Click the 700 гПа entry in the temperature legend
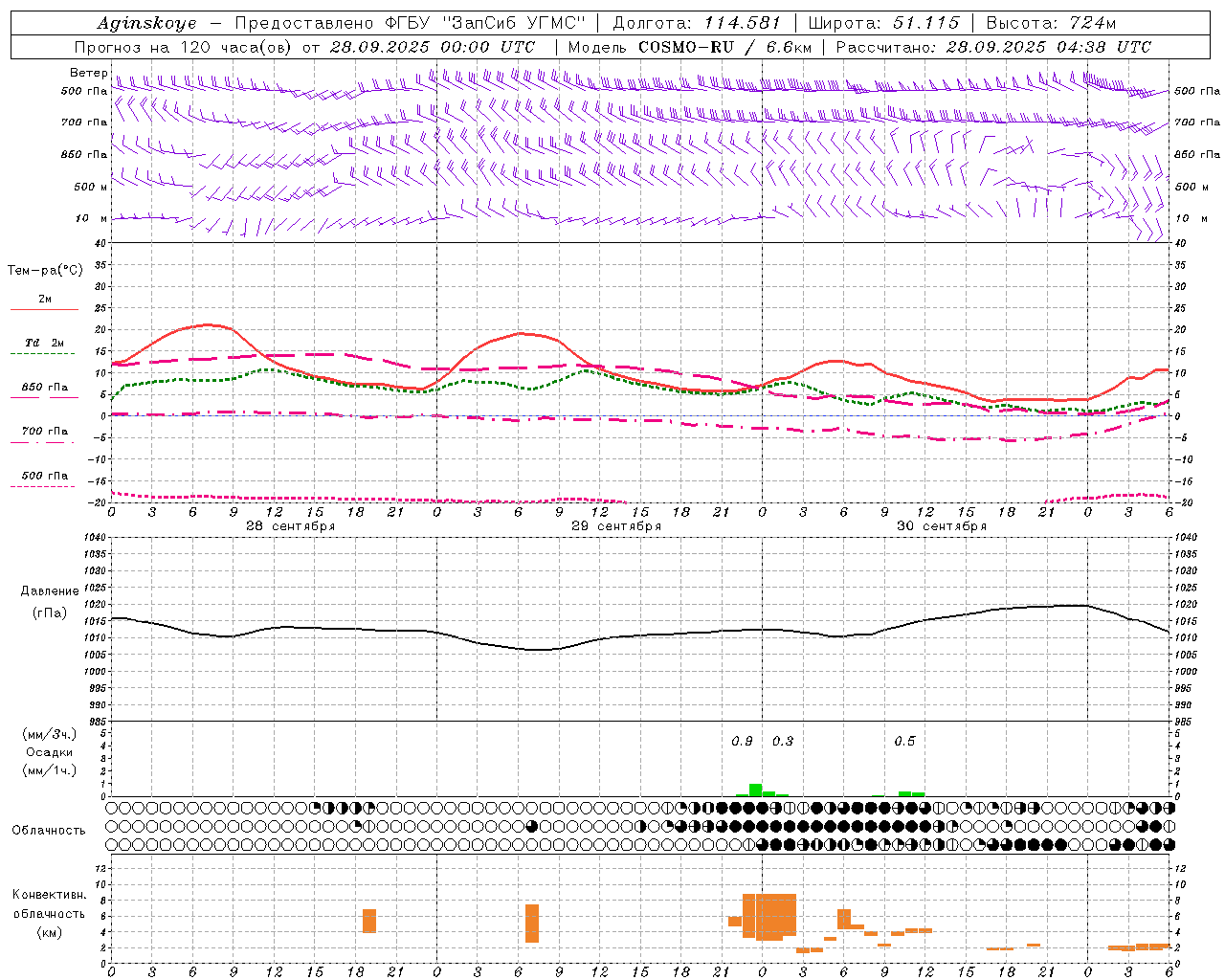The image size is (1225, 980). pos(45,431)
